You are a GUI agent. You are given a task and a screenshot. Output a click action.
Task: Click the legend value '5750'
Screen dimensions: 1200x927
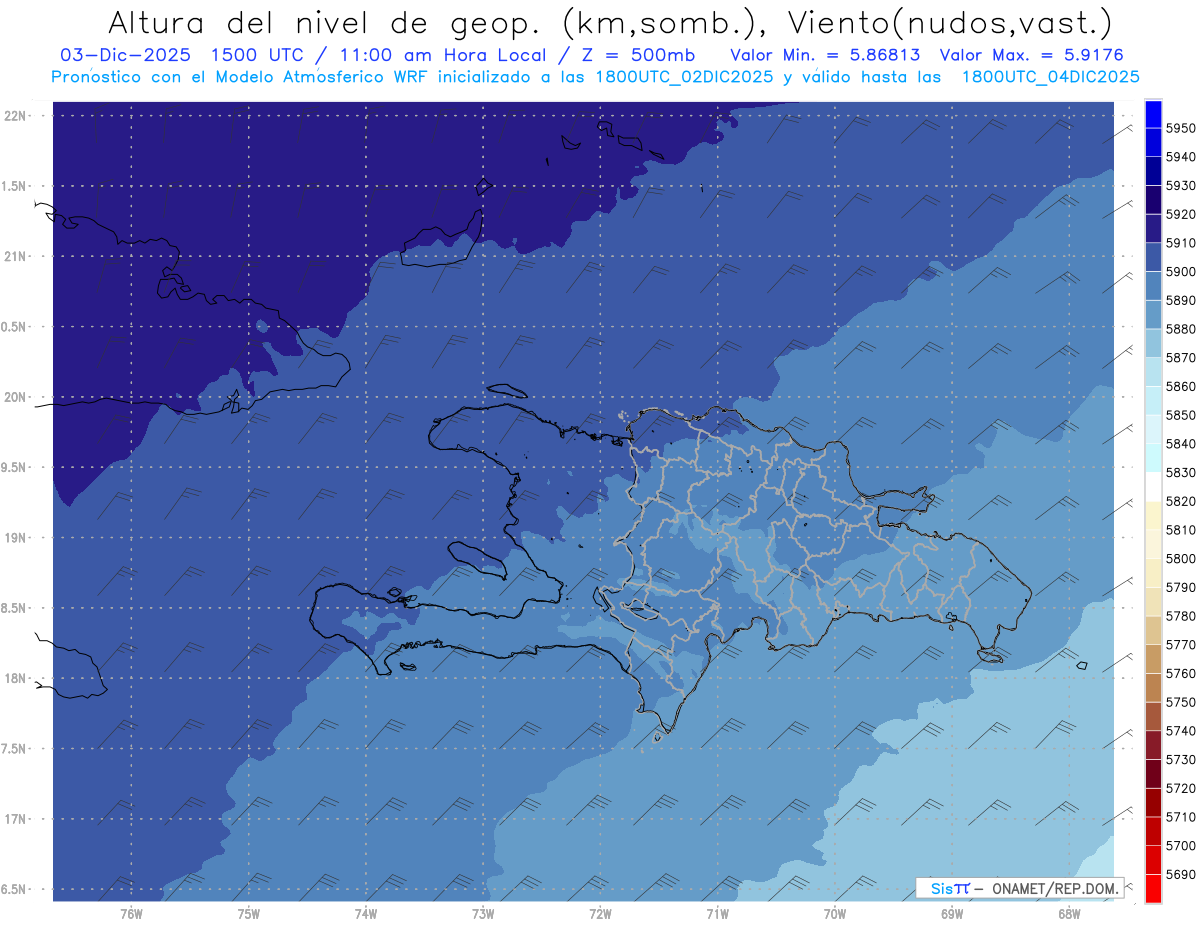pos(1181,702)
